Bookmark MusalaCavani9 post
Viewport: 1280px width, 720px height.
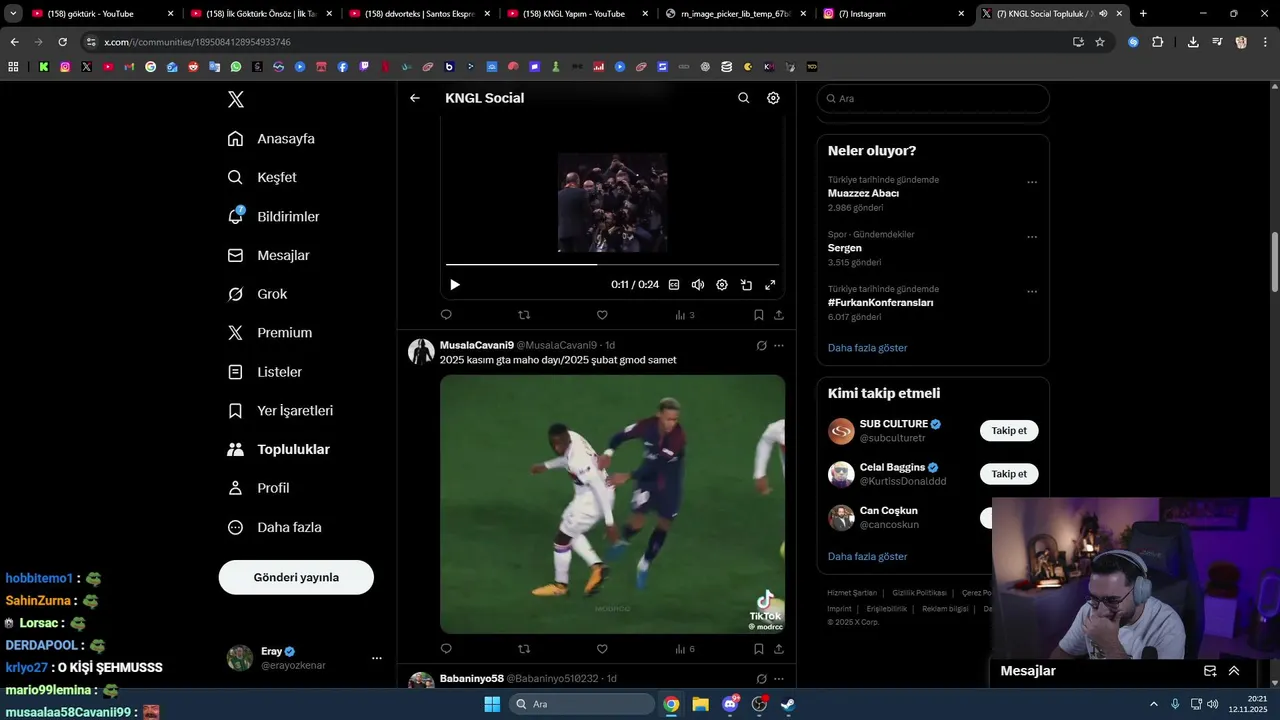coord(759,649)
